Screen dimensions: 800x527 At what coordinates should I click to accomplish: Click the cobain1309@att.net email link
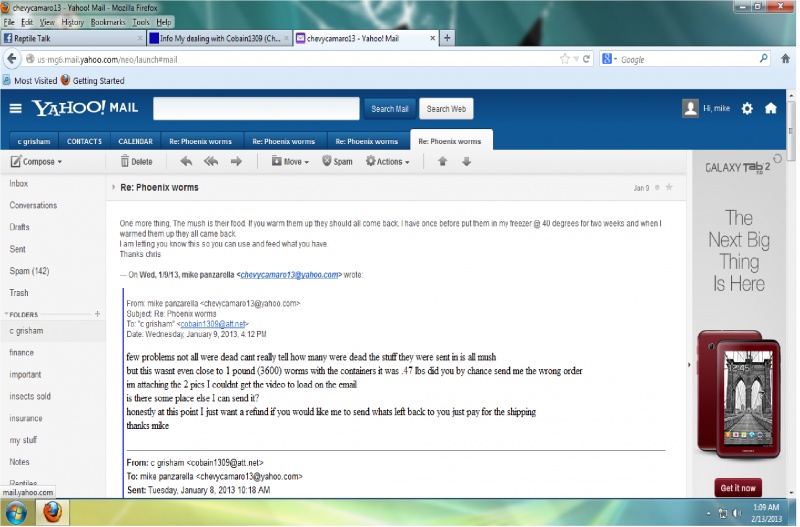point(213,324)
